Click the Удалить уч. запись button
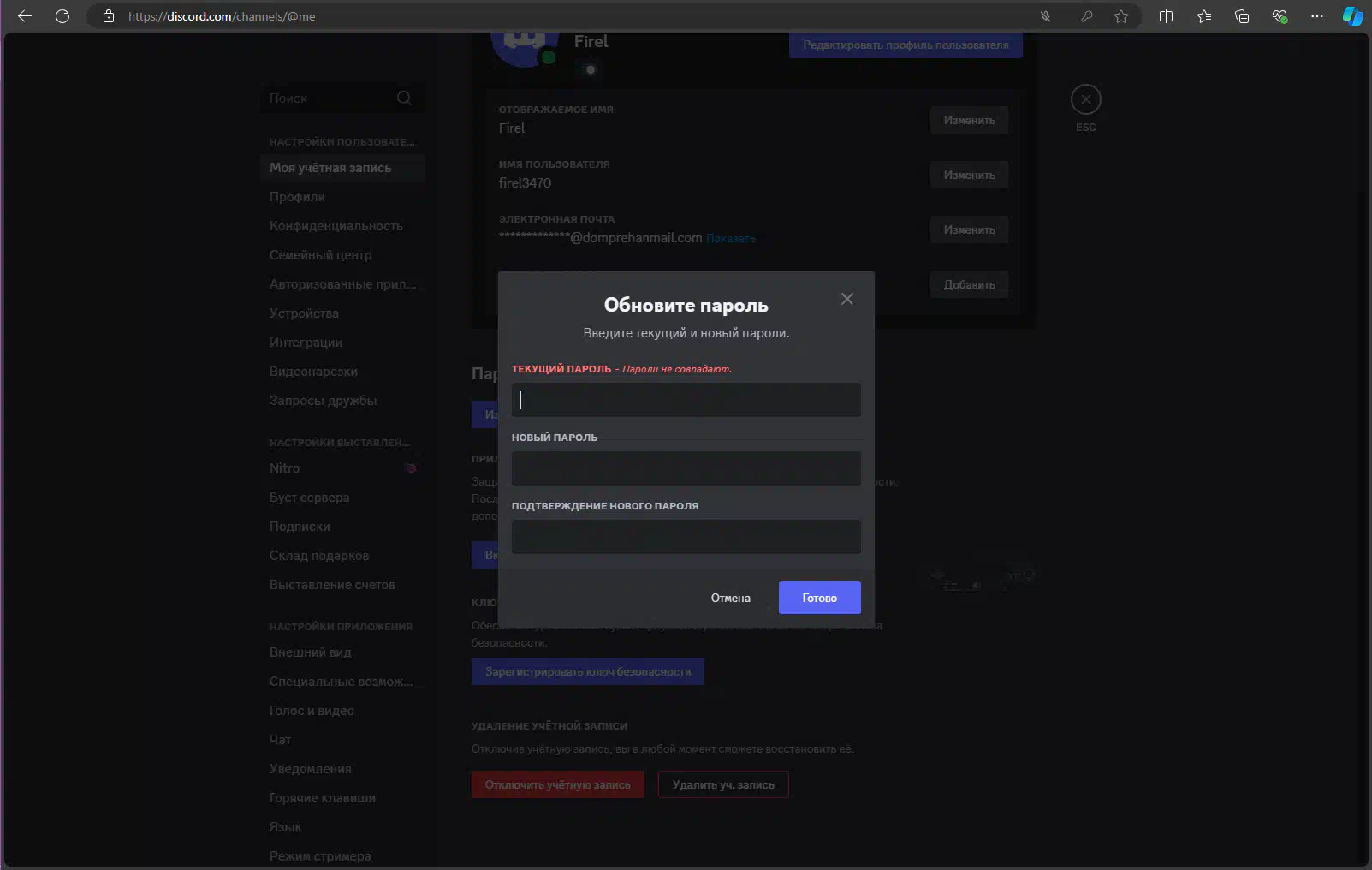Screen dimensions: 1372x870 [x=723, y=784]
